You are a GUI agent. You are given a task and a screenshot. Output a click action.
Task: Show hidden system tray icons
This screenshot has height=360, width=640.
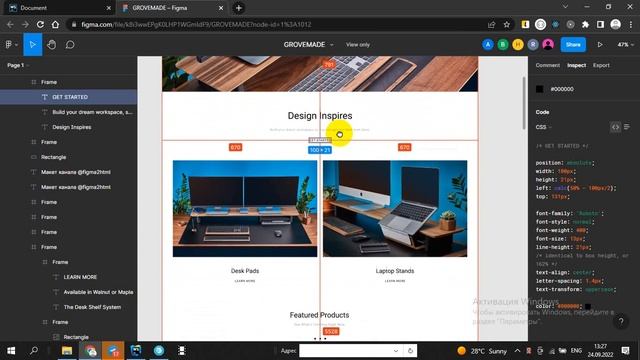(x=517, y=351)
